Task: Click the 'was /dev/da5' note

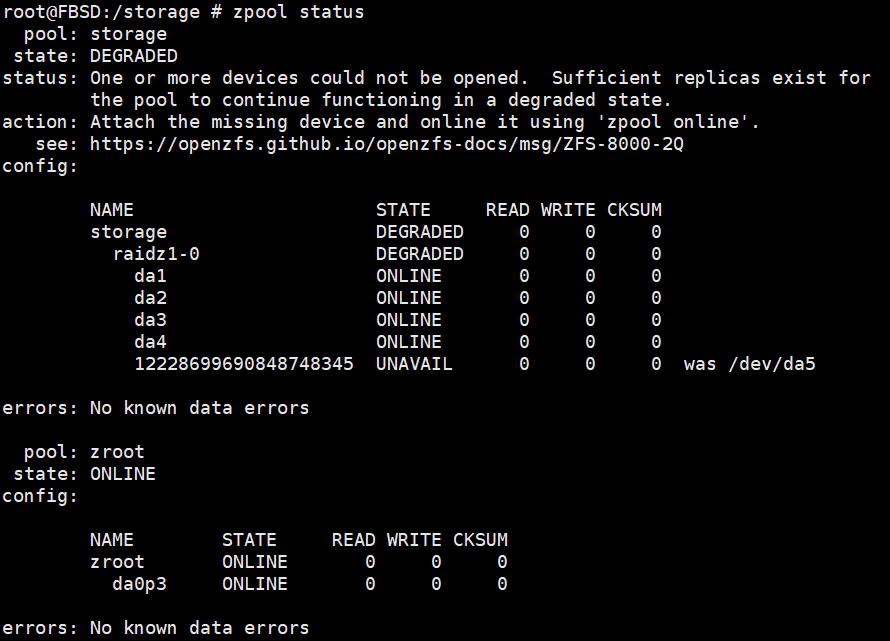Action: (750, 364)
